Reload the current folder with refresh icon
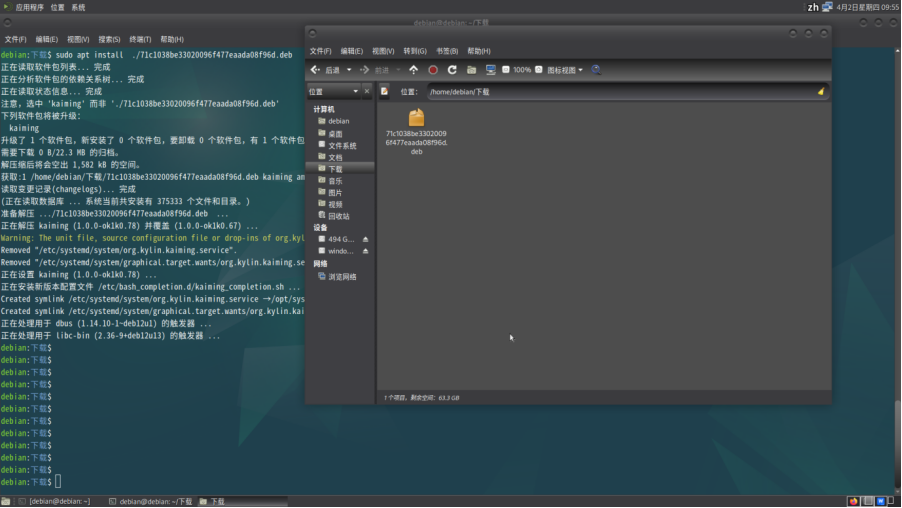The image size is (902, 508). (452, 70)
